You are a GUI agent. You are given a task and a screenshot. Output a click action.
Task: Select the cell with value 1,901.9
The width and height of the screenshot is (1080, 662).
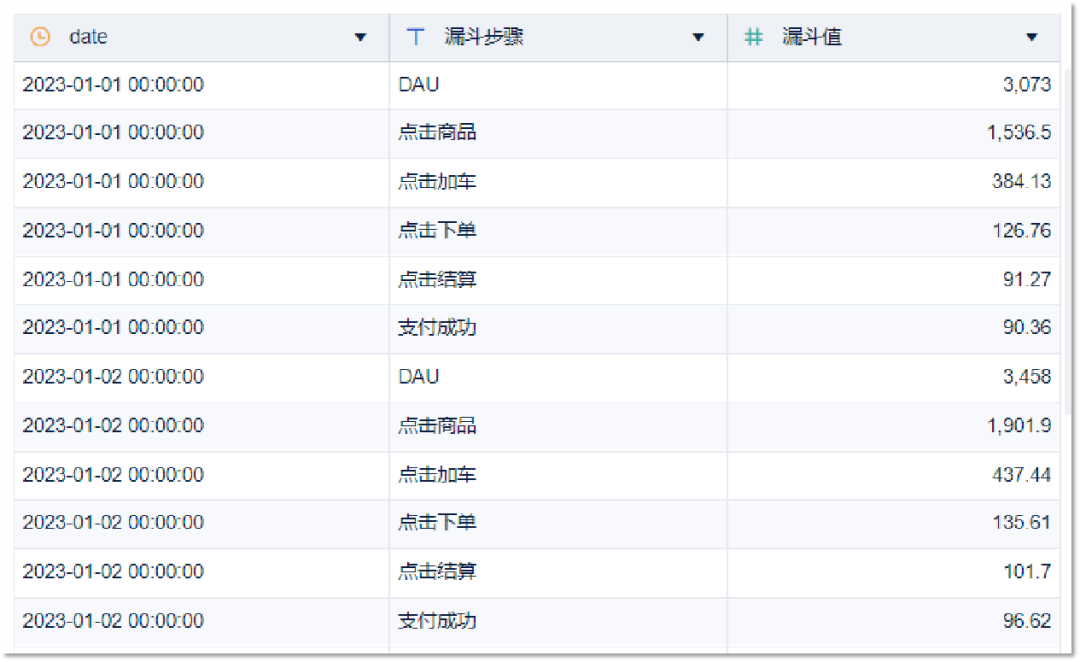click(894, 426)
